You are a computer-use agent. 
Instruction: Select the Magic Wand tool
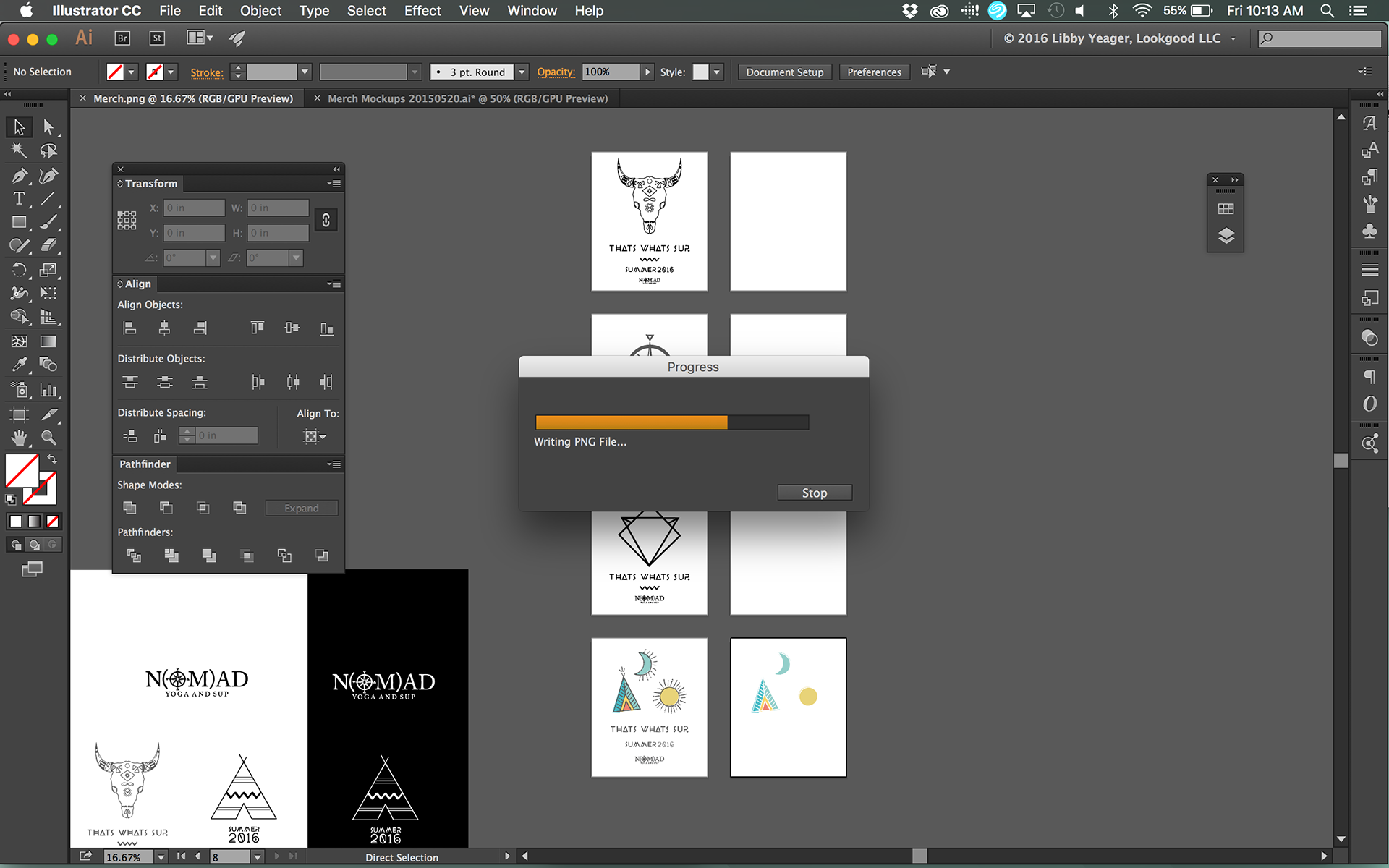tap(19, 150)
